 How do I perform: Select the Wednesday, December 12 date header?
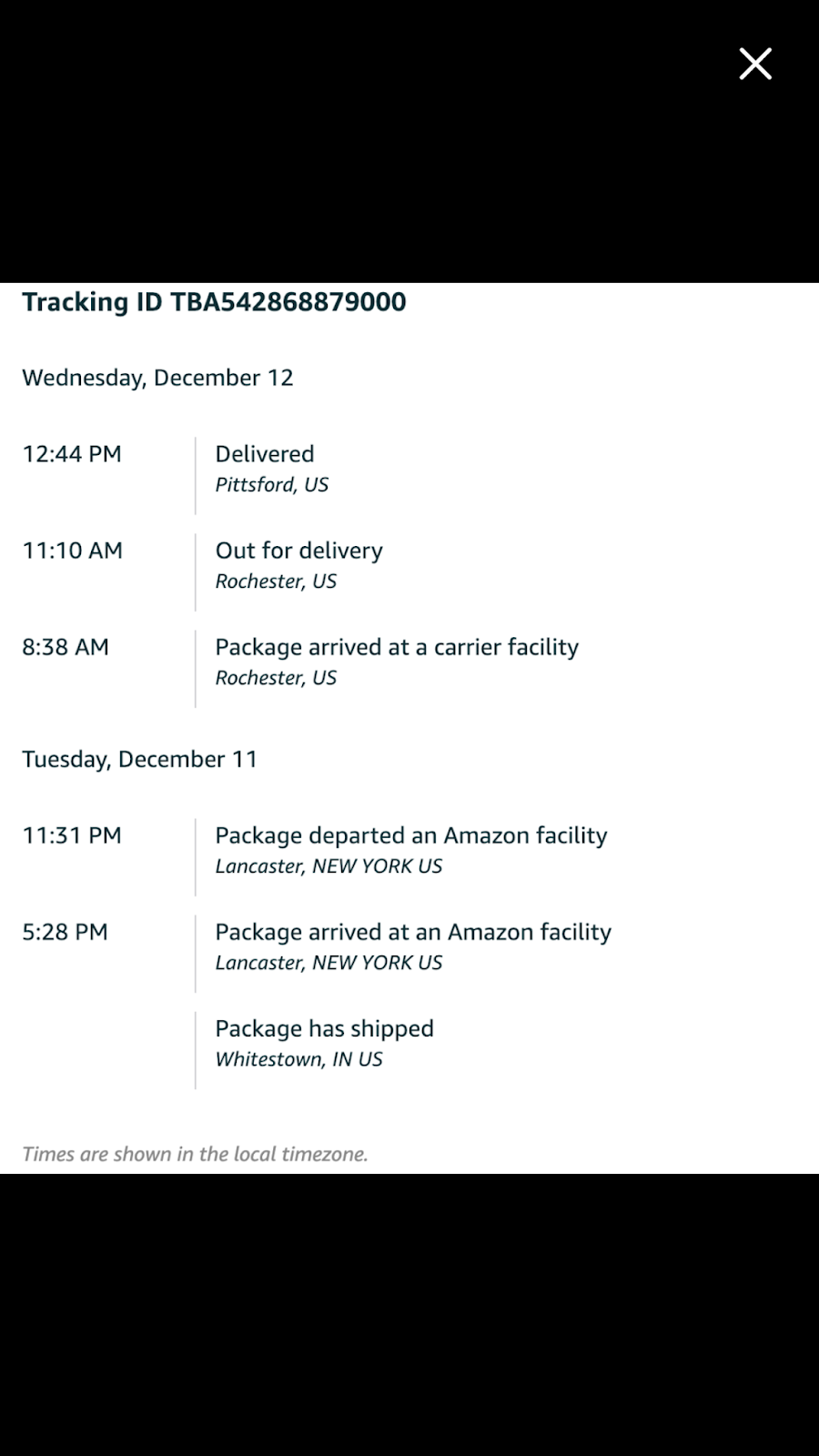click(x=157, y=378)
